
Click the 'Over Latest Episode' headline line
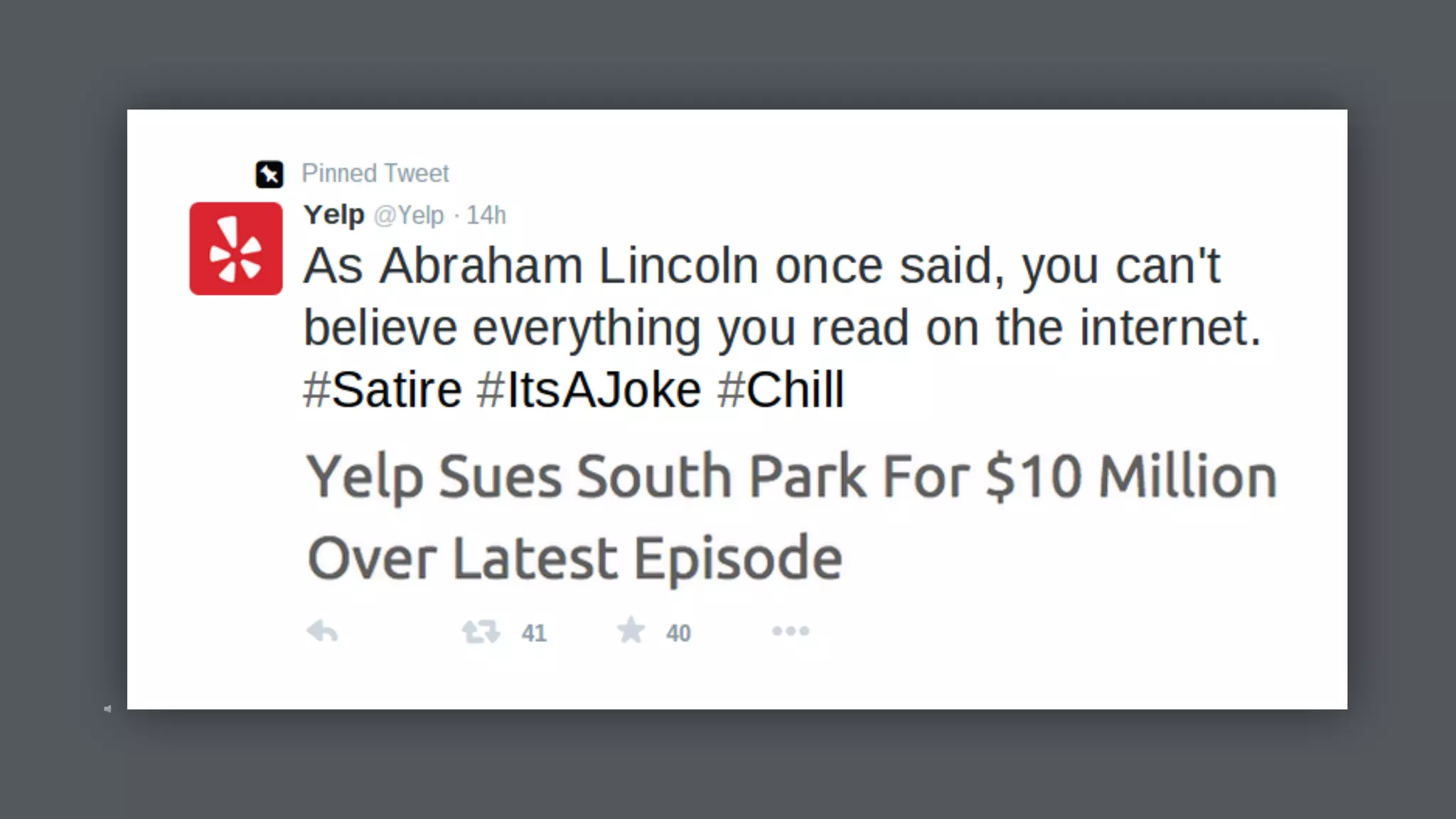pyautogui.click(x=574, y=560)
